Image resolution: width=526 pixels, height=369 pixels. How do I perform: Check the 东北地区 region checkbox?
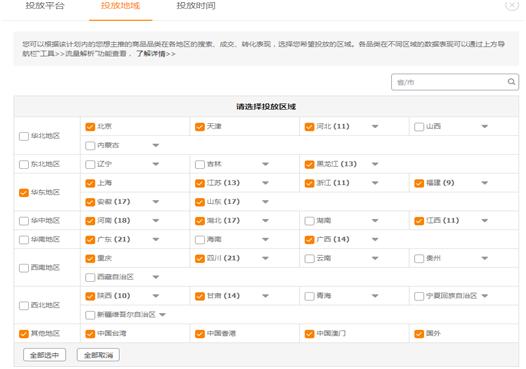24,164
